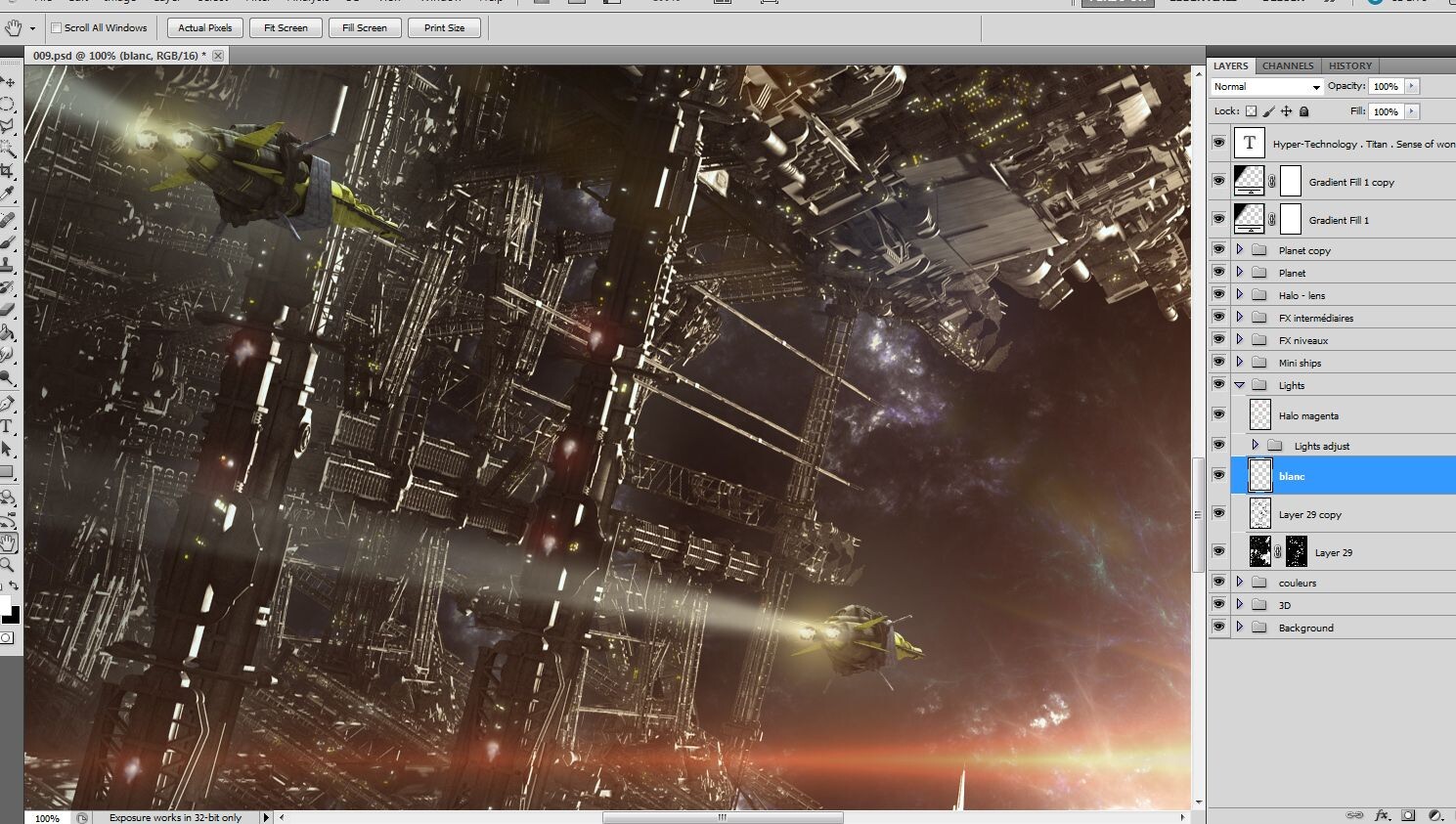Viewport: 1456px width, 824px height.
Task: Select the Paint Bucket tool
Action: [8, 332]
